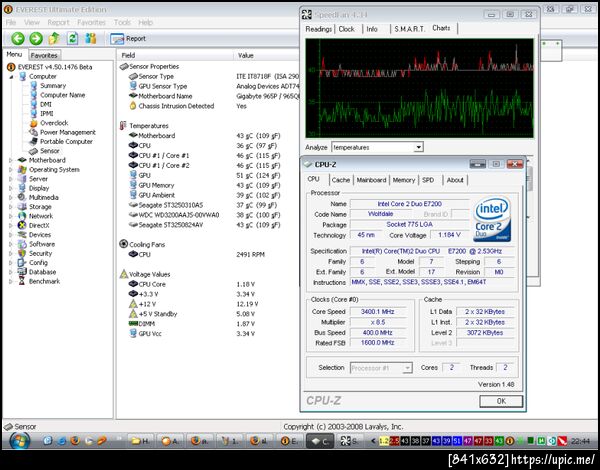This screenshot has height=470, width=600.
Task: Expand the Network tree node
Action: [11, 216]
